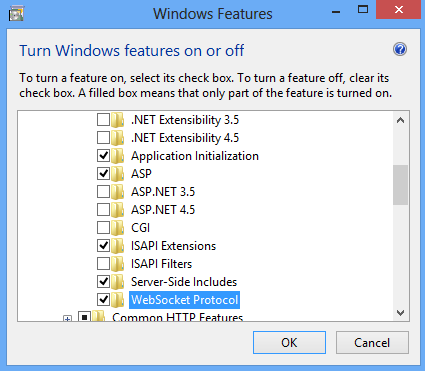This screenshot has height=371, width=425.
Task: Click the scrollbar up arrow
Action: [x=400, y=120]
